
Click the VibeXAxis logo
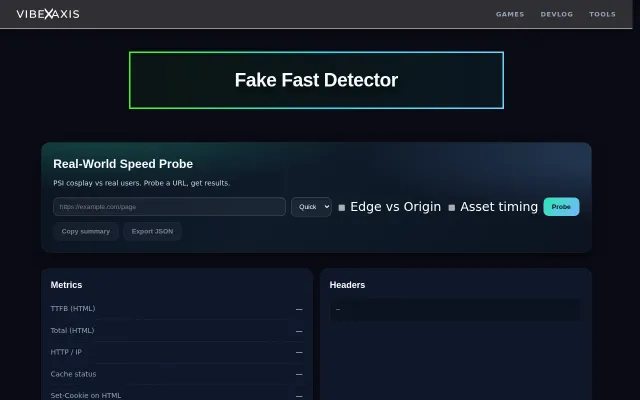coord(48,14)
